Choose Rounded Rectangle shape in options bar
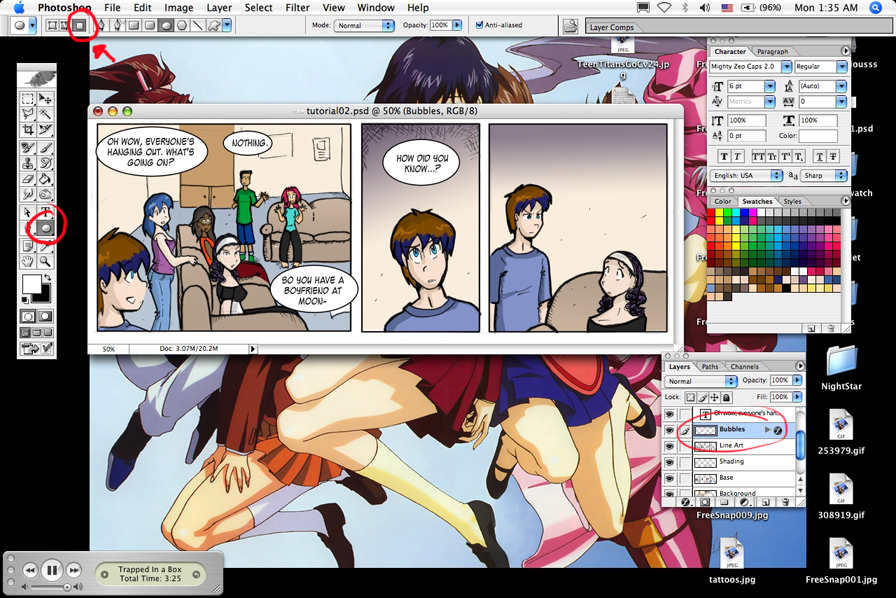Screen dimensions: 896x598 point(150,25)
